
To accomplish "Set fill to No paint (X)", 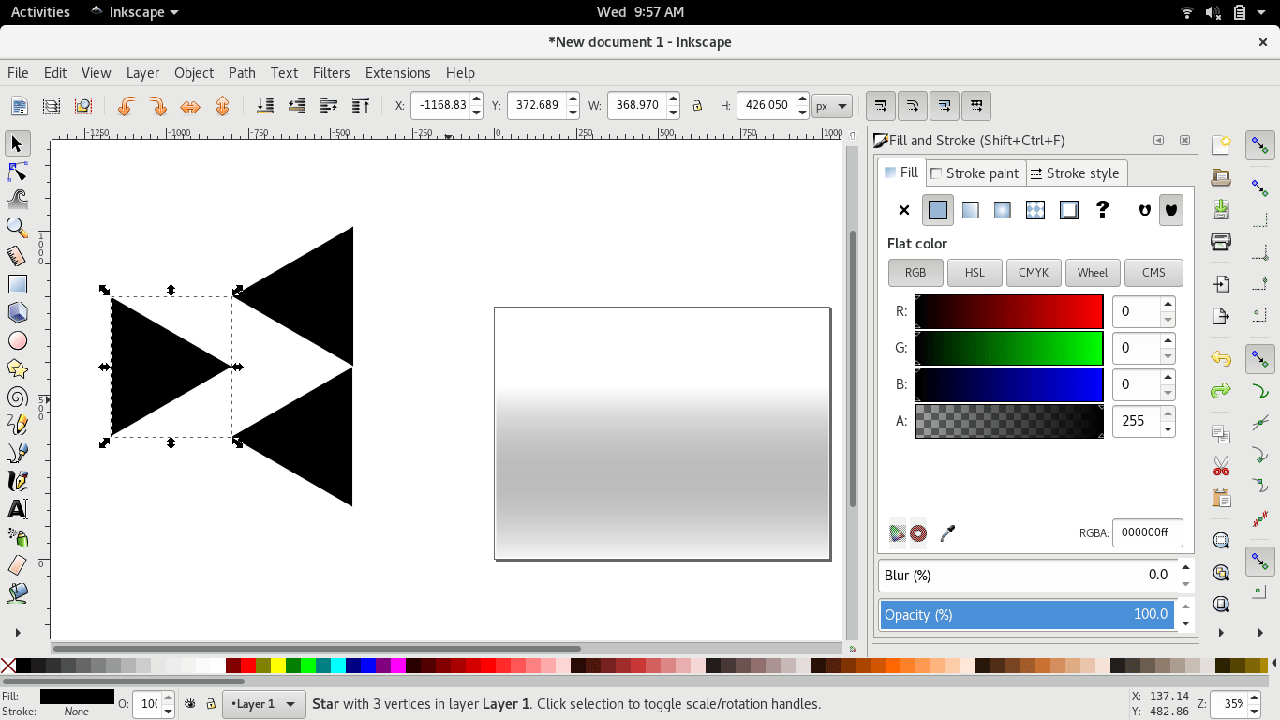I will tap(904, 210).
